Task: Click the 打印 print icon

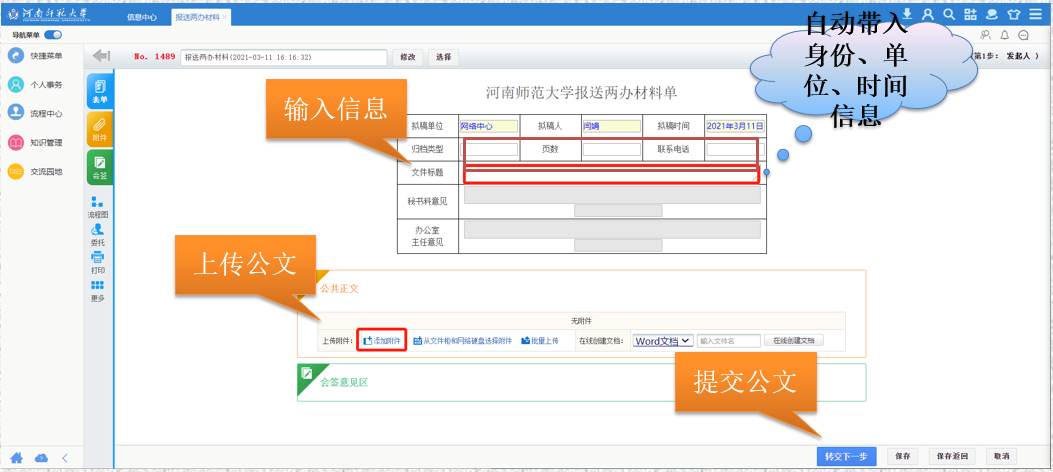Action: click(97, 263)
